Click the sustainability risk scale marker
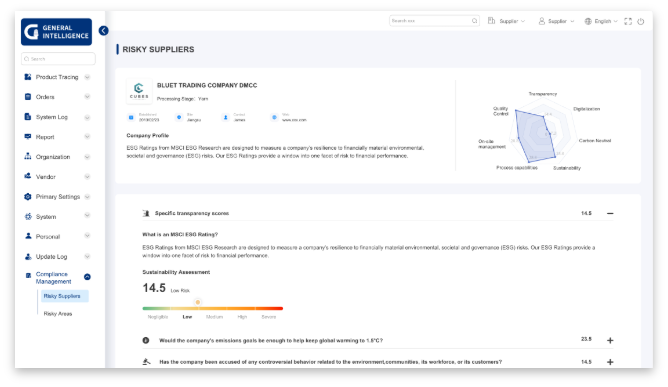 [x=198, y=302]
